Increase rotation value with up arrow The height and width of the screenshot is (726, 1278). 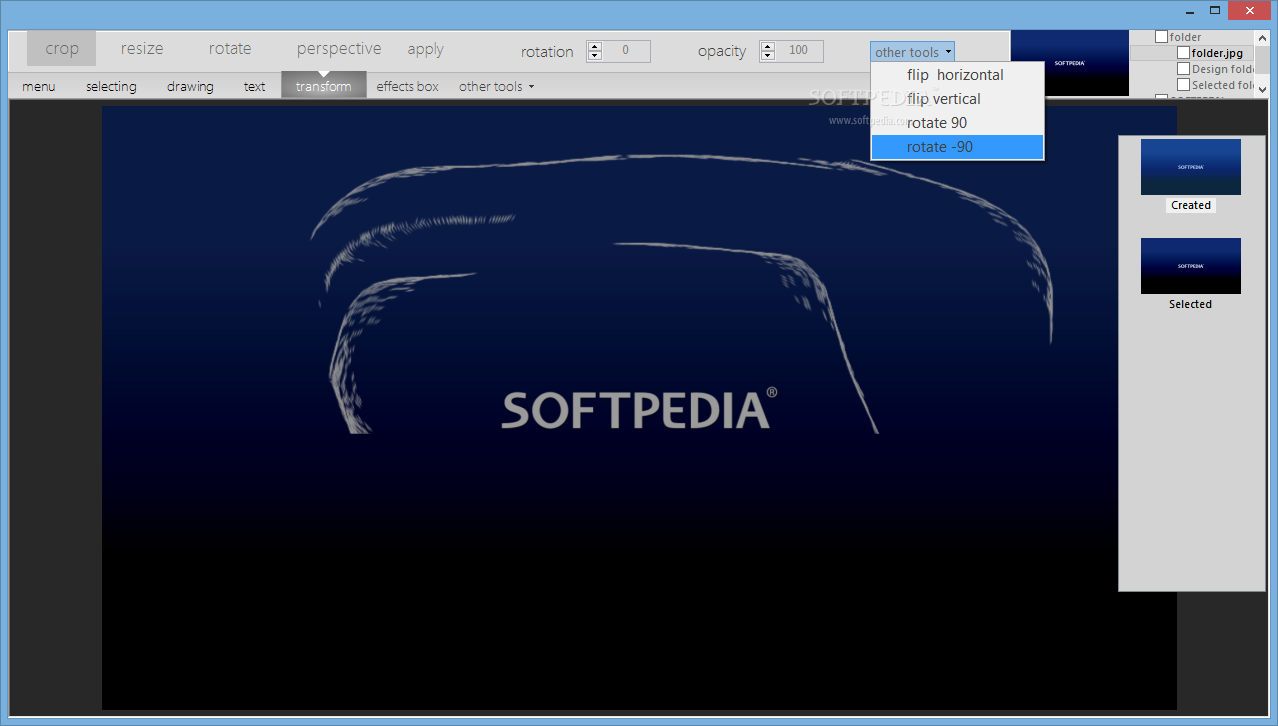[595, 46]
